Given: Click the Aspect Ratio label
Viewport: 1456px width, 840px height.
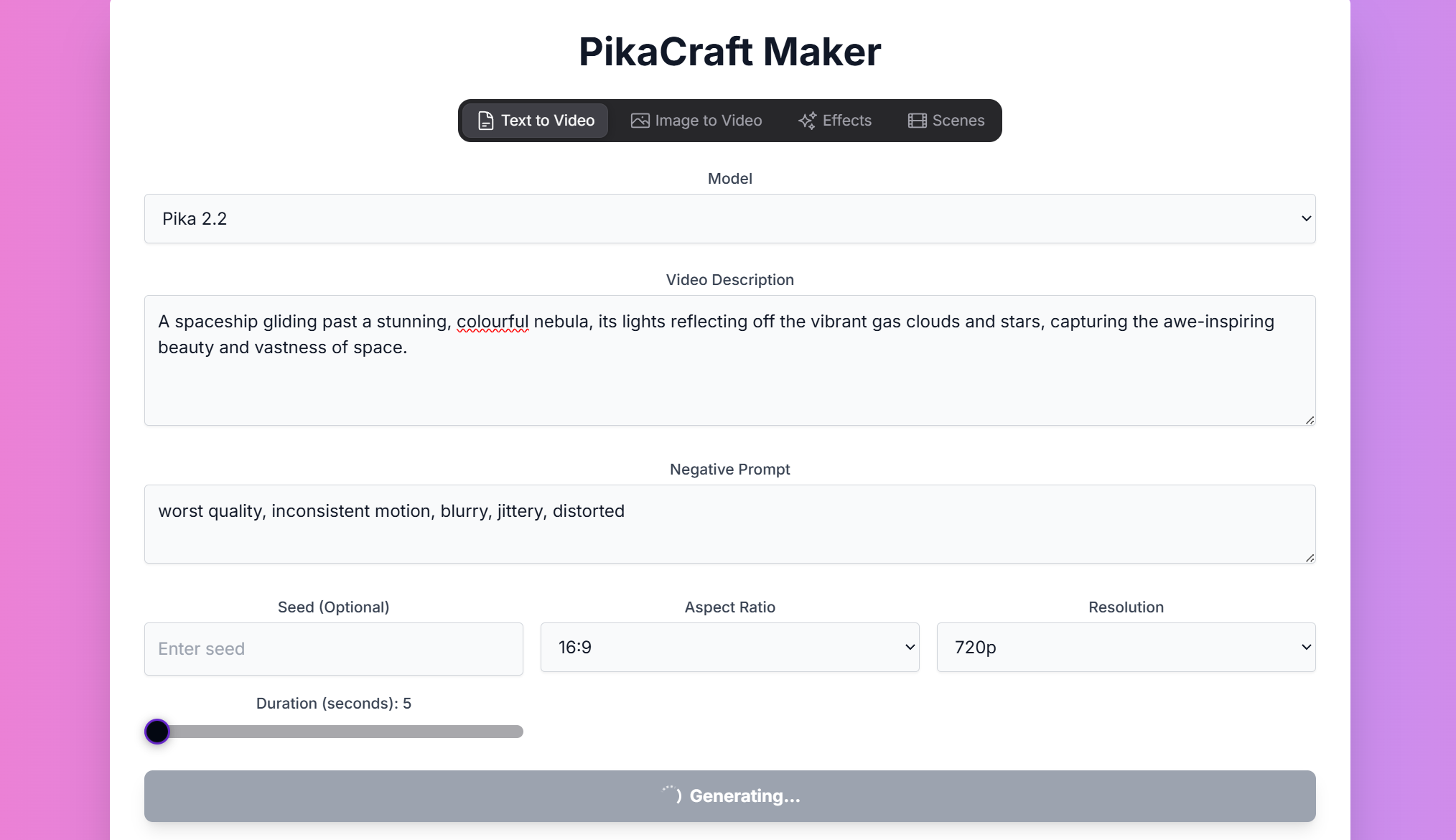Looking at the screenshot, I should click(729, 607).
